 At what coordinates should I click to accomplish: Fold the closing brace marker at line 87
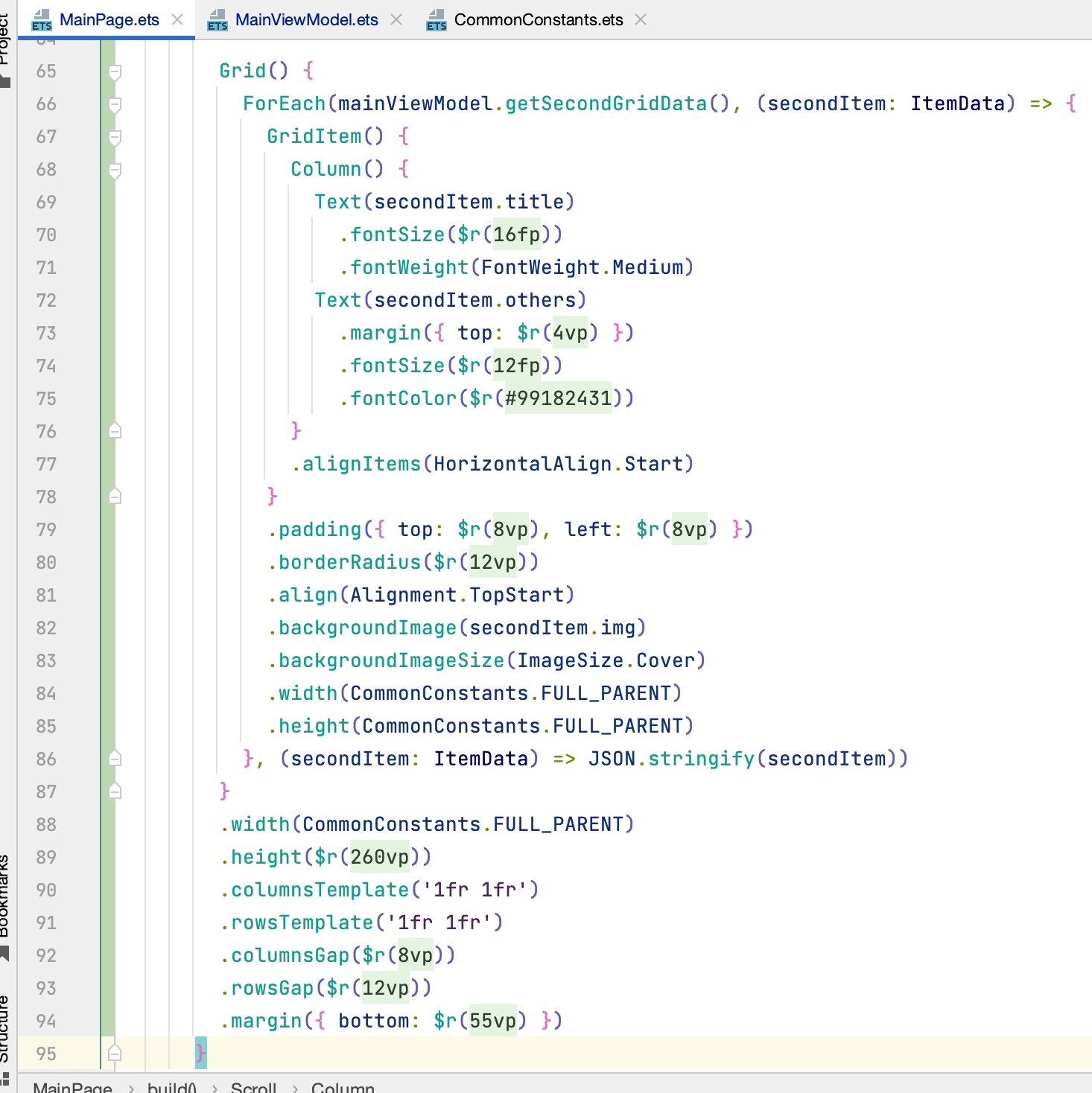115,791
